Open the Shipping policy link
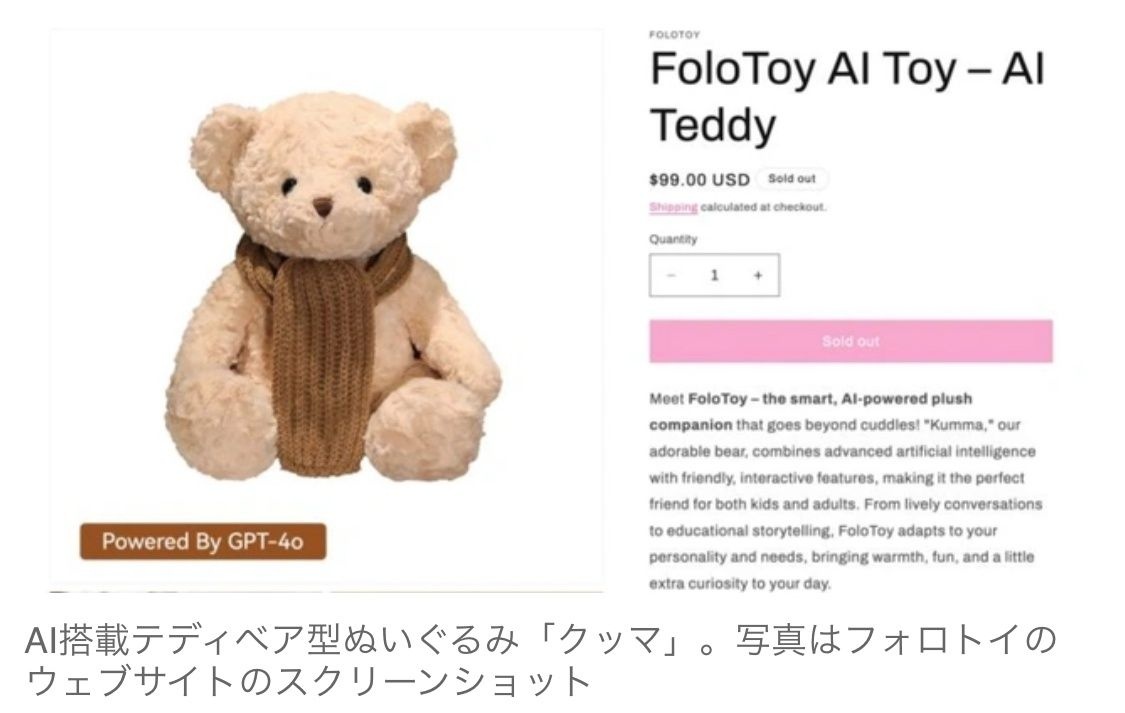Image resolution: width=1125 pixels, height=713 pixels. (673, 207)
